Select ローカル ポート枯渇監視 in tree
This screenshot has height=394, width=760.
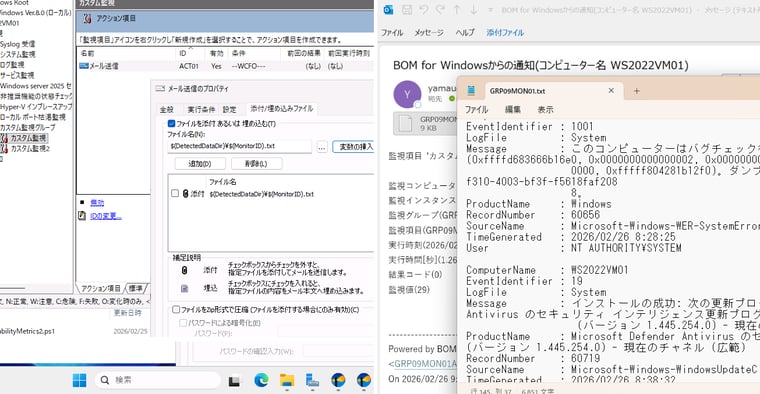[x=33, y=117]
